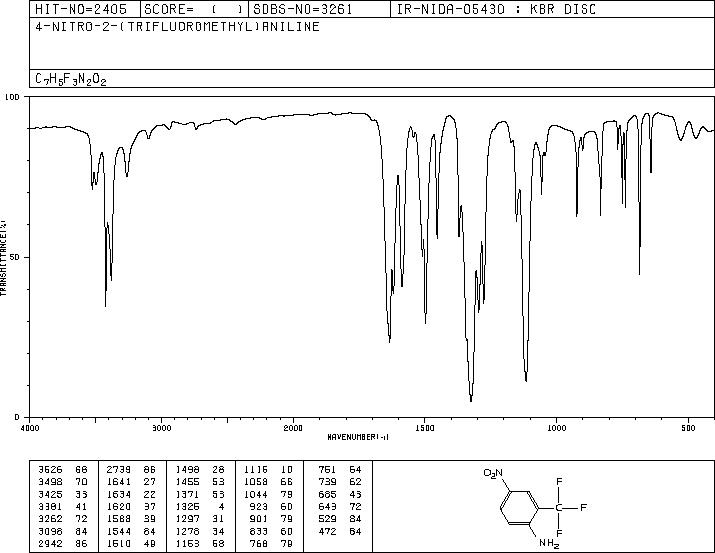Click the TRANSMITTANCE(%) y-axis label

coord(3,258)
